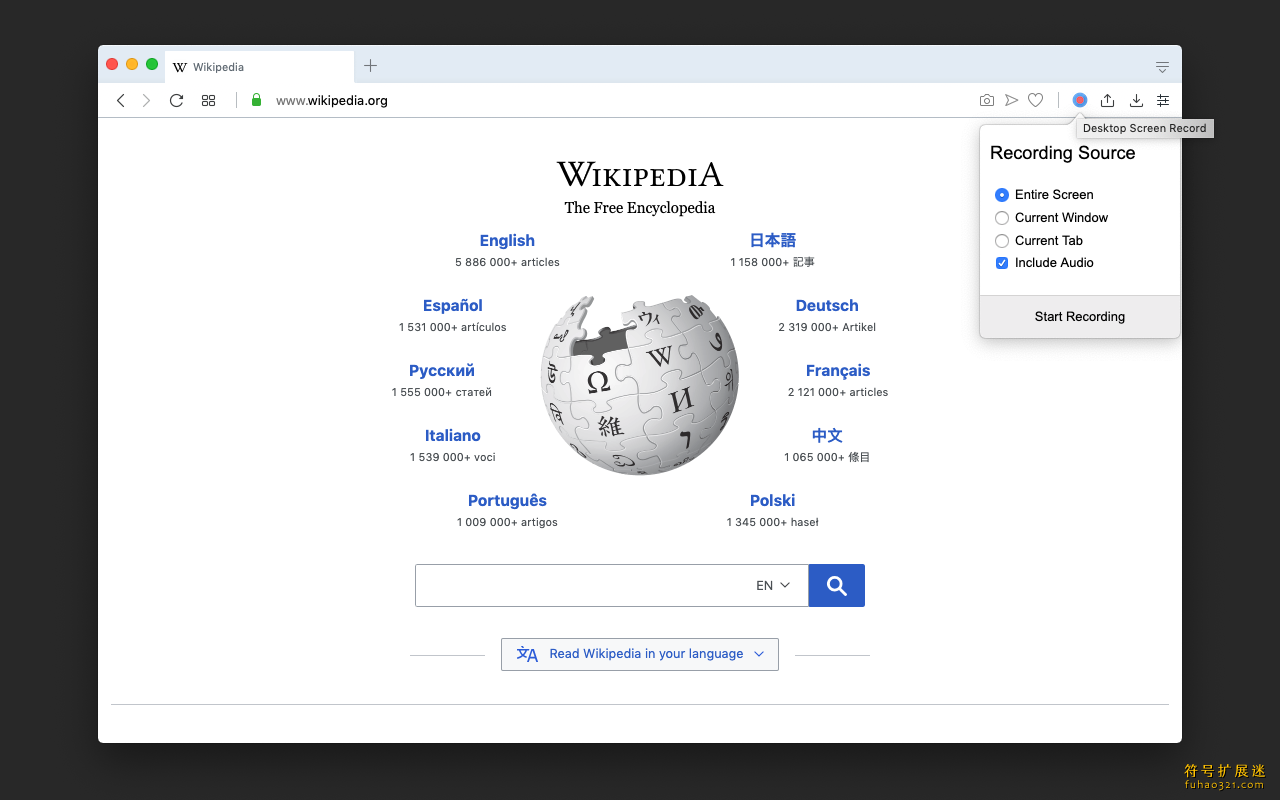The image size is (1280, 800).
Task: Open the share upload icon
Action: click(x=1107, y=100)
